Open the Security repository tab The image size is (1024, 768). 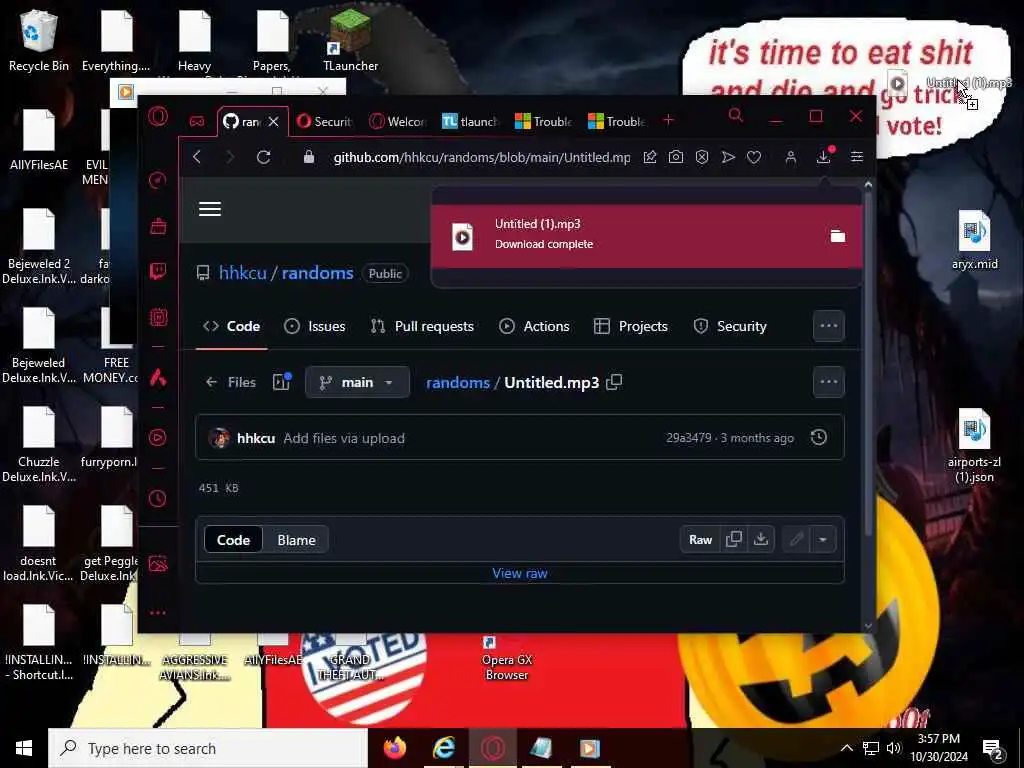(729, 326)
